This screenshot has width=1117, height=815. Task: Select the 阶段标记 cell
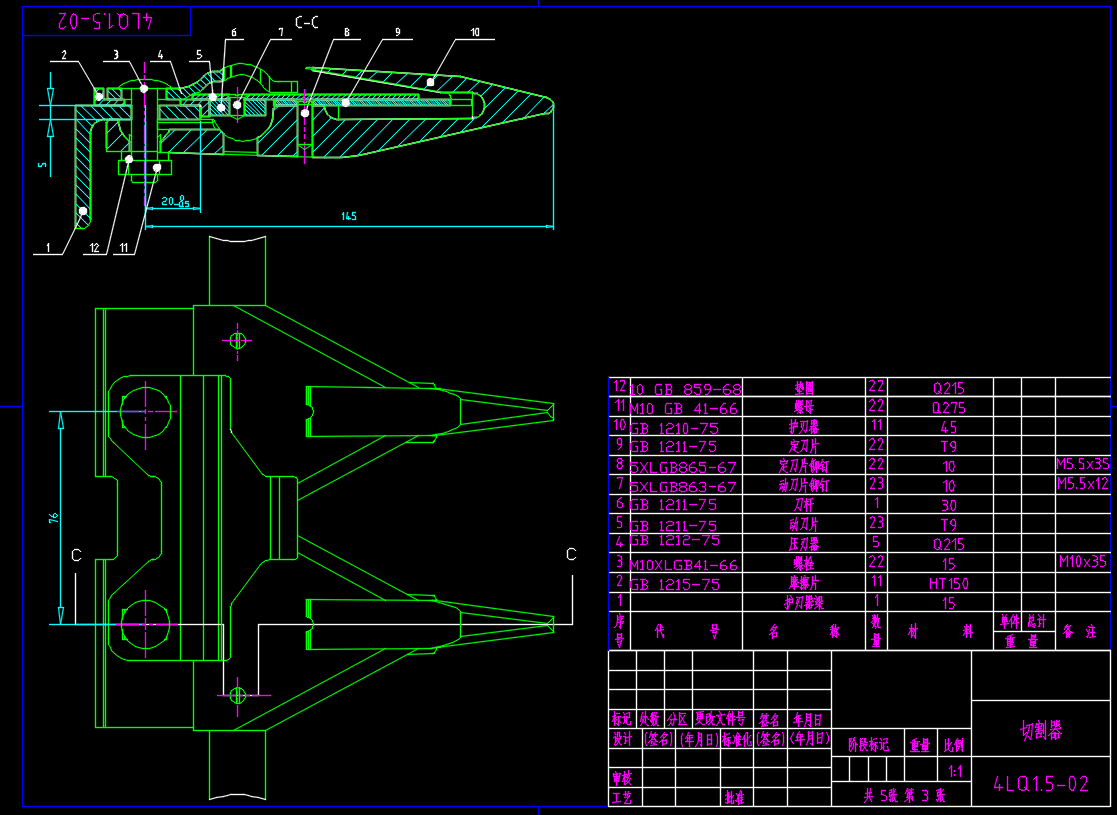click(x=868, y=746)
